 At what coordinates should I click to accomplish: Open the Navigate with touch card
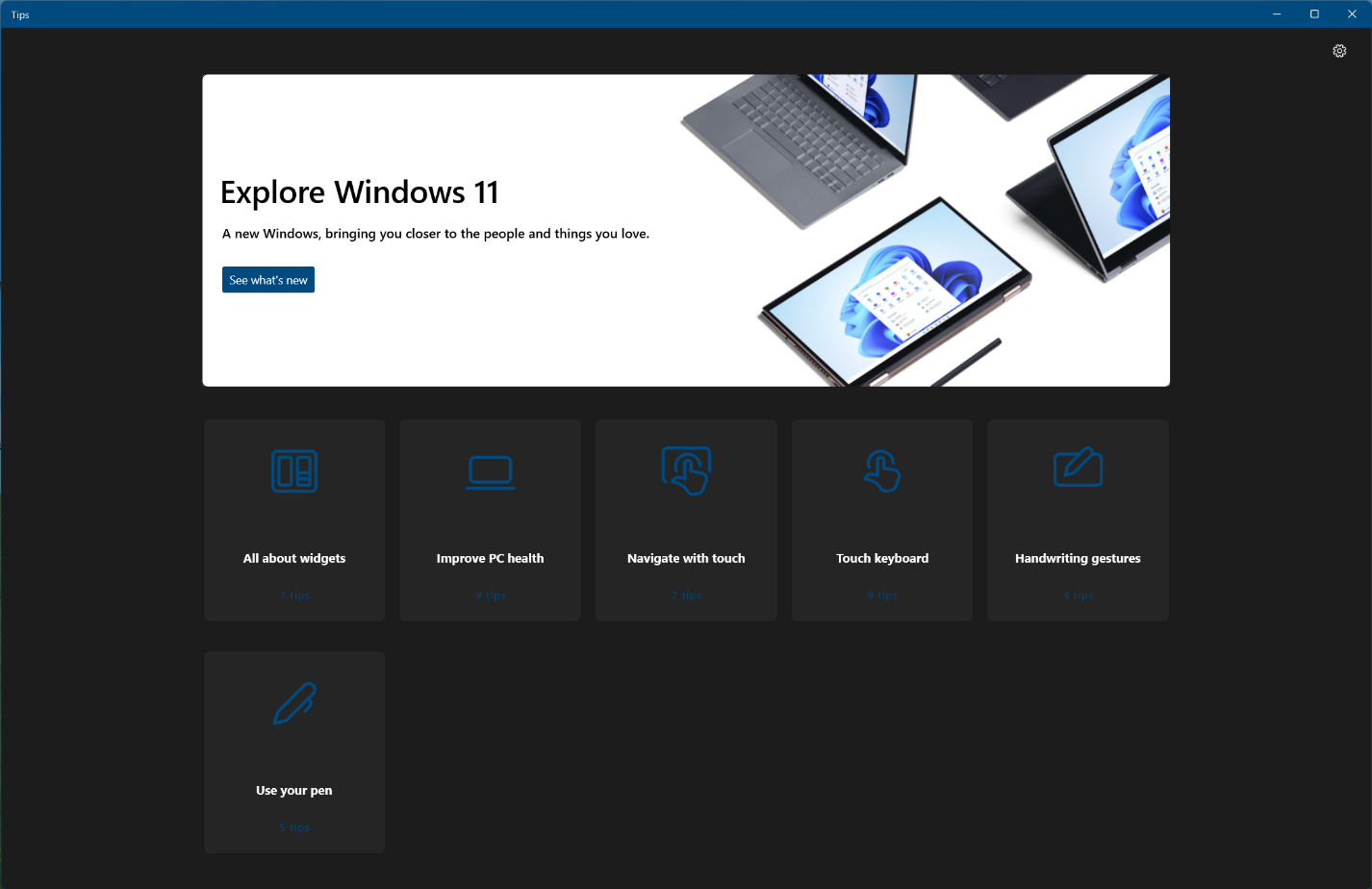[685, 520]
